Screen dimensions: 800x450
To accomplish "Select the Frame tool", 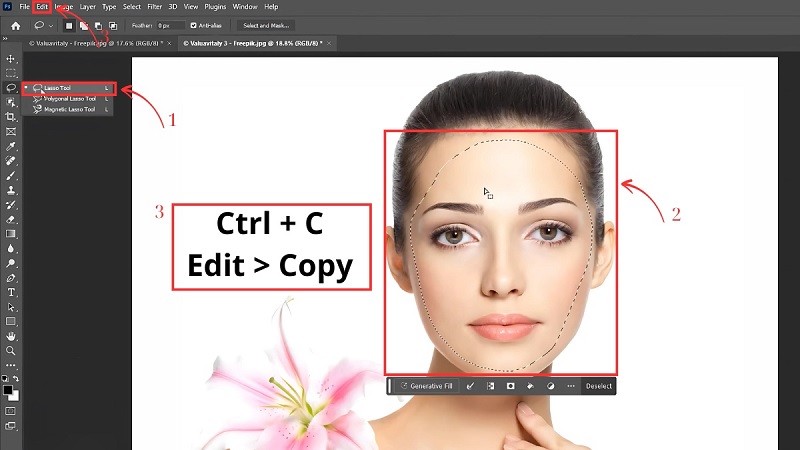I will (x=11, y=132).
